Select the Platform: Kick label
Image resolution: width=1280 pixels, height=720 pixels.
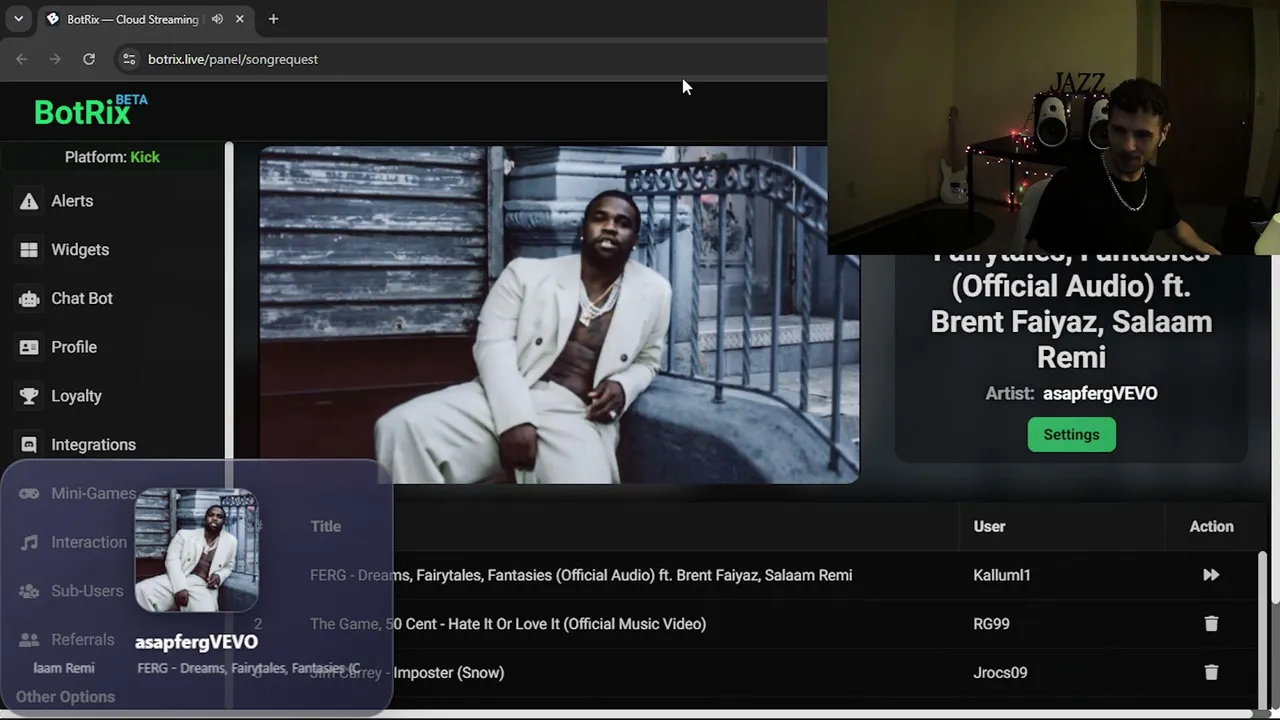click(112, 157)
